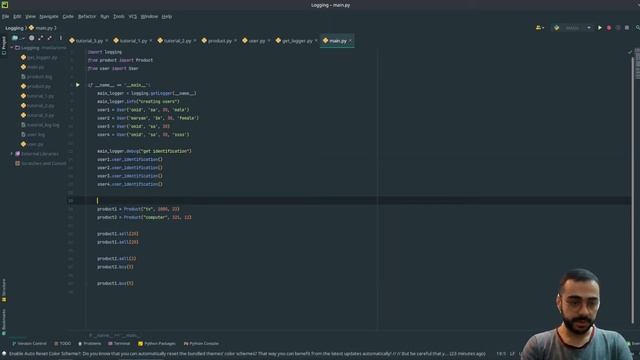Viewport: 640px width, 360px height.
Task: Open the Refactor menu
Action: (x=87, y=16)
